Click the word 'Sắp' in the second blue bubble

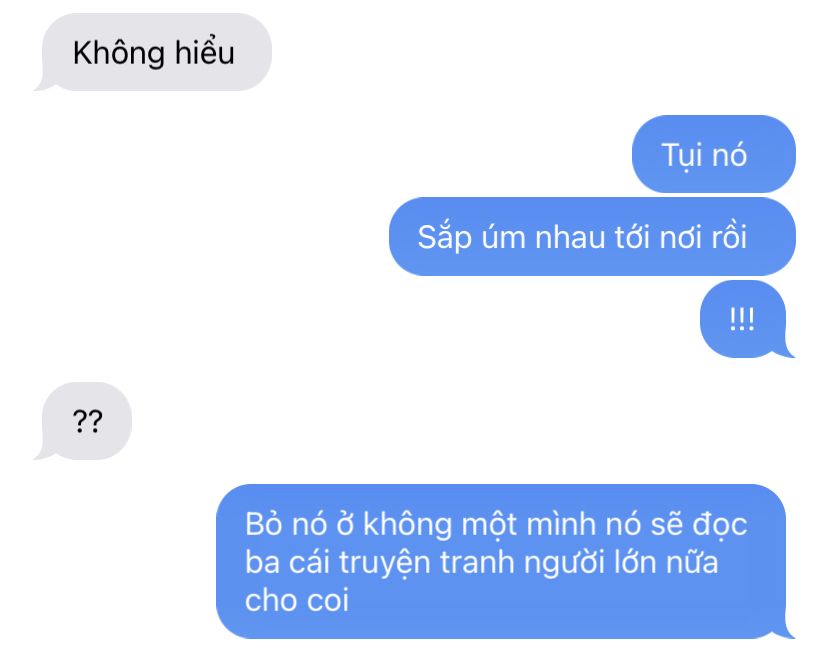(445, 238)
